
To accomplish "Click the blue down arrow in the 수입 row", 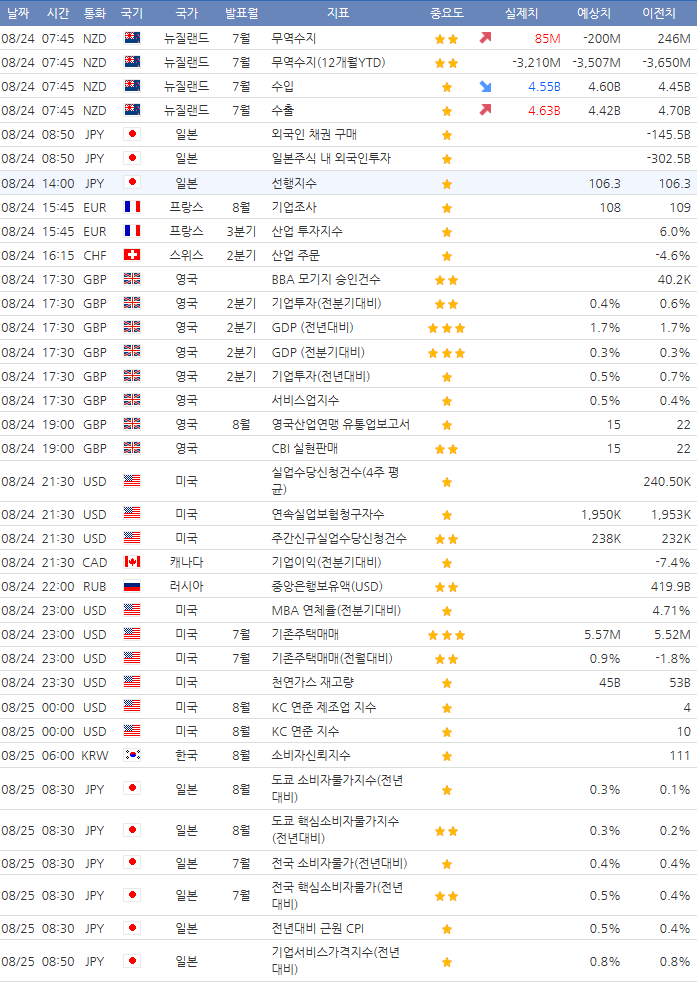I will [485, 86].
